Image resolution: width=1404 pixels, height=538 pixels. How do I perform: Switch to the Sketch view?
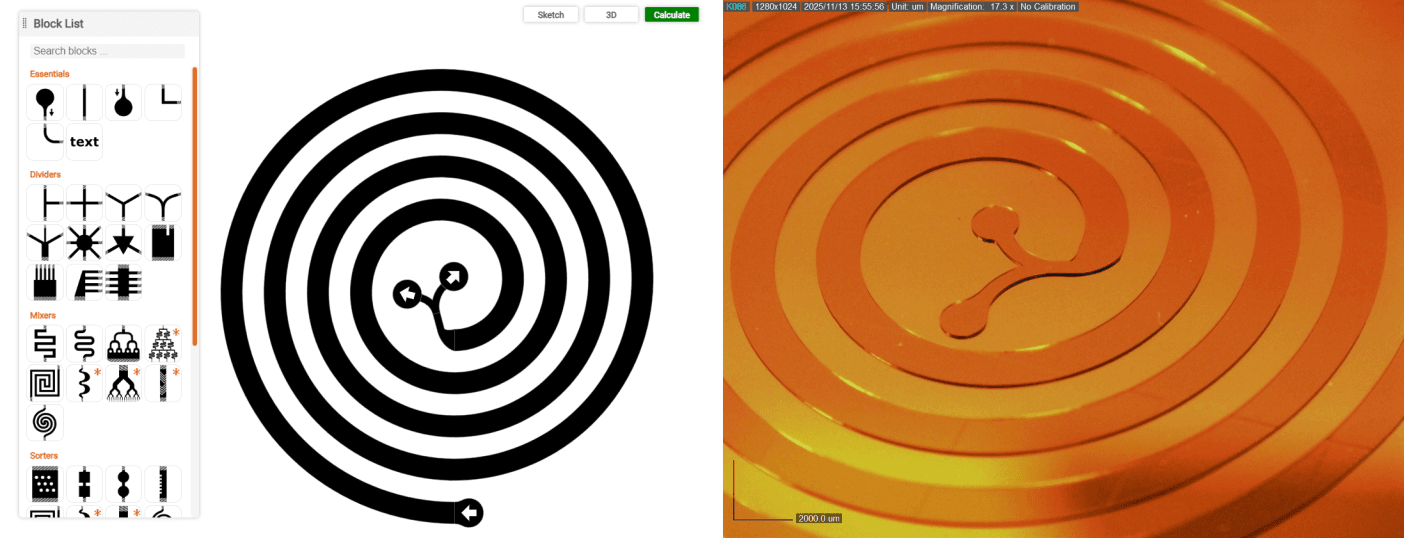tap(551, 15)
